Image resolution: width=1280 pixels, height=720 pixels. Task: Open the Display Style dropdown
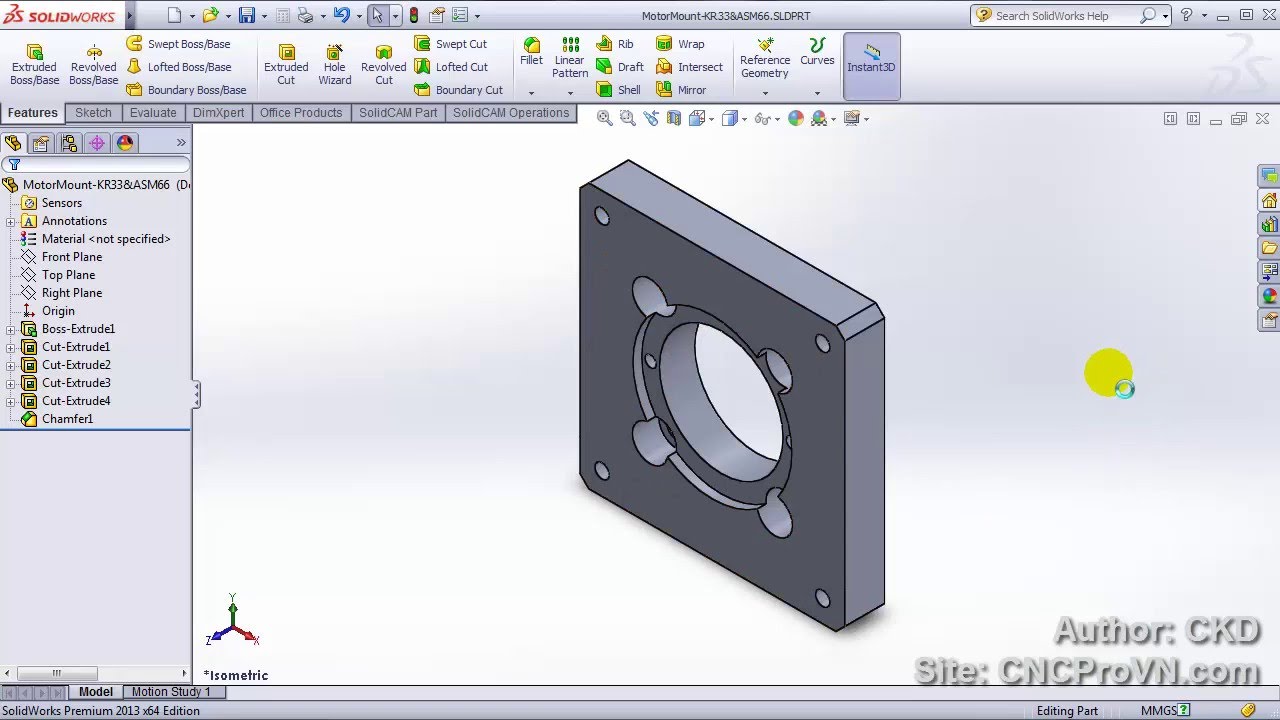coord(744,118)
